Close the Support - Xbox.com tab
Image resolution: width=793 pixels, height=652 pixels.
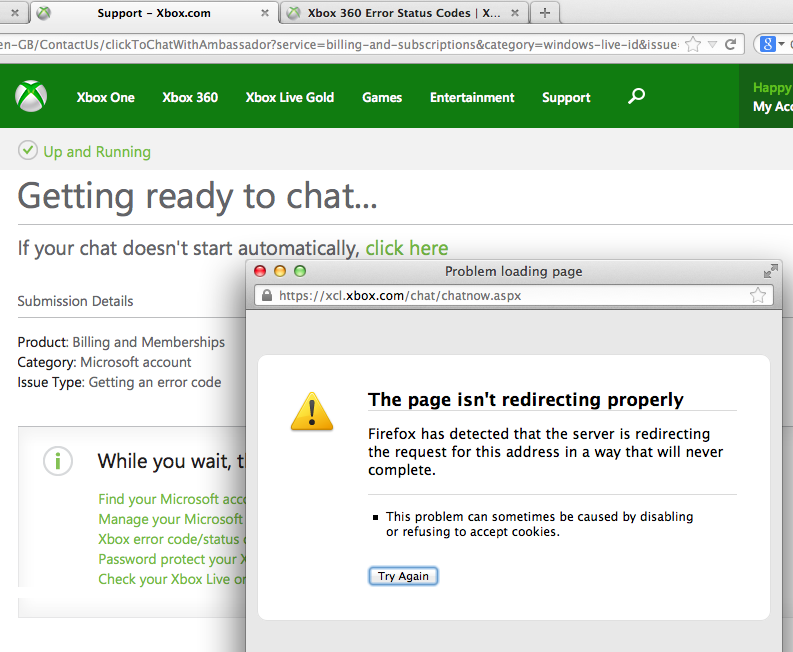click(x=265, y=13)
